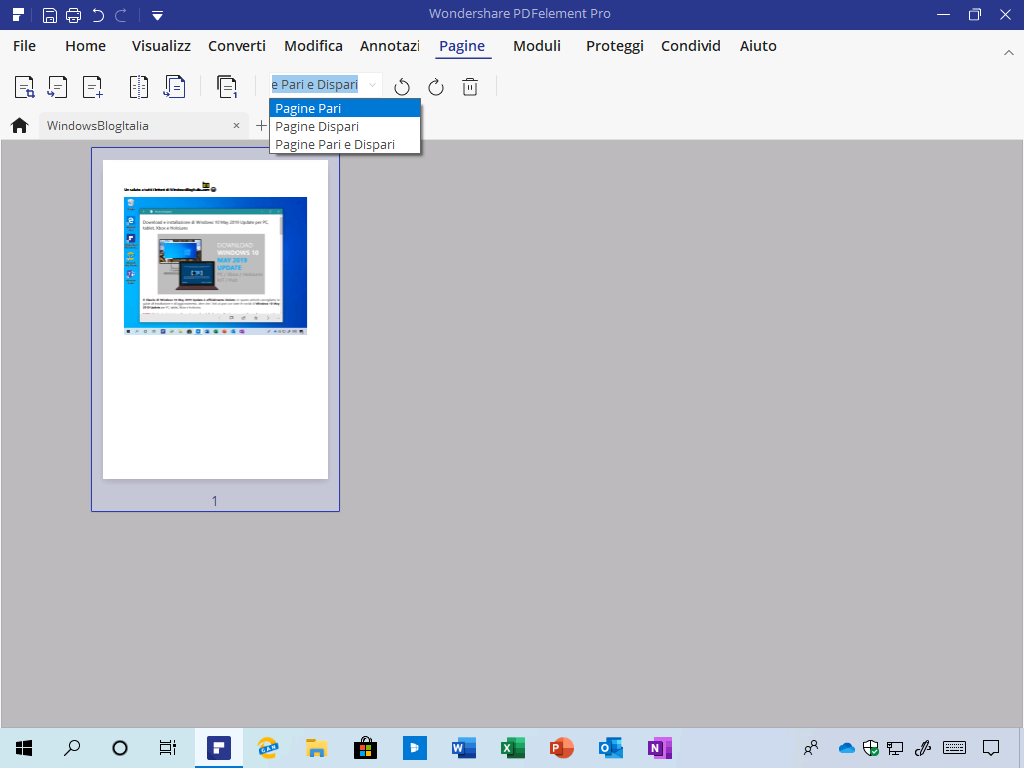Select Pagine Dispari from the dropdown
1024x768 pixels.
tap(345, 127)
